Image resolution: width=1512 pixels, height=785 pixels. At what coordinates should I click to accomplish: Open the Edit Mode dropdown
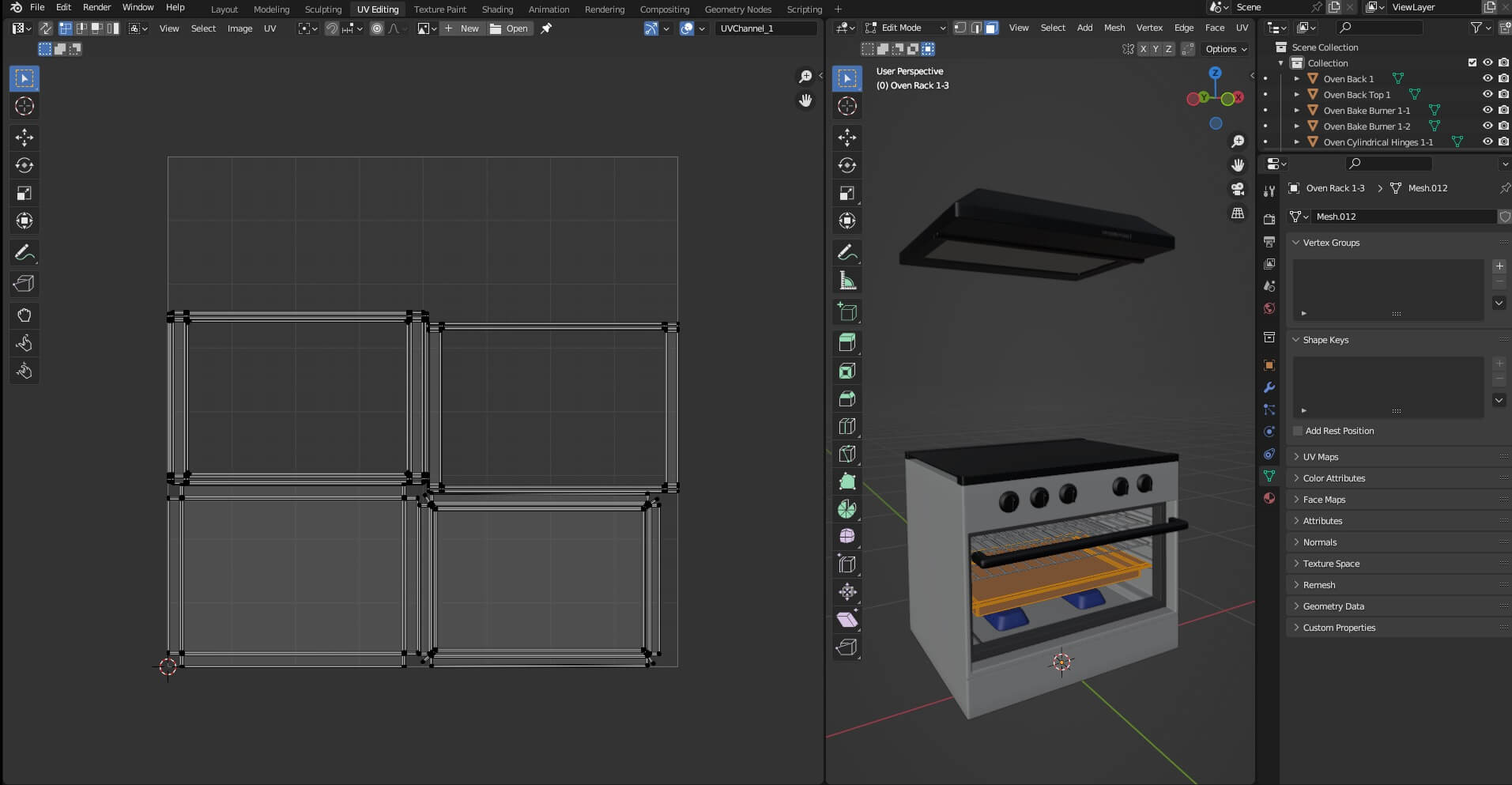coord(904,28)
